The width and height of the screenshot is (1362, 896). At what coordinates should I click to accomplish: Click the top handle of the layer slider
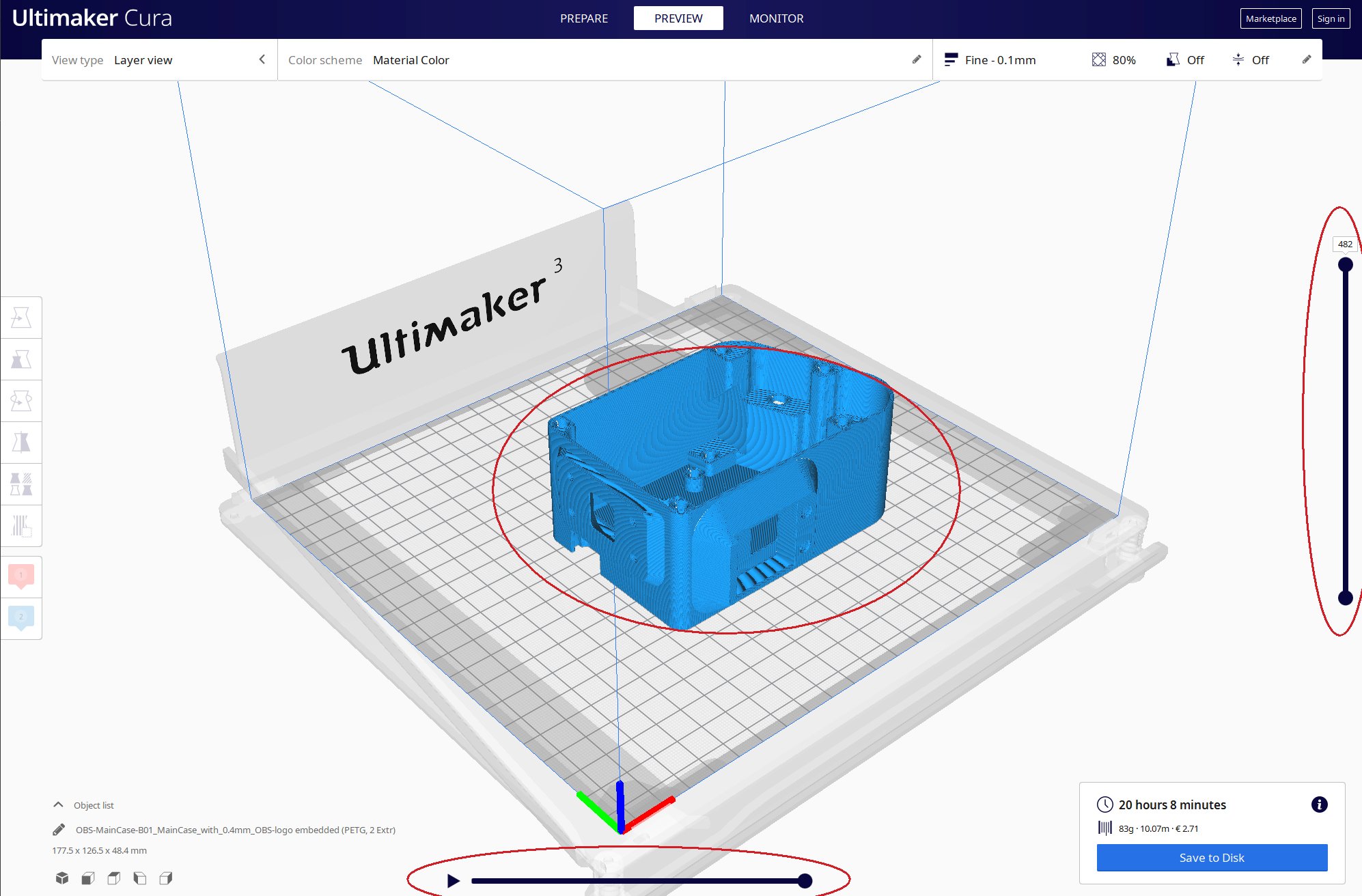coord(1345,264)
